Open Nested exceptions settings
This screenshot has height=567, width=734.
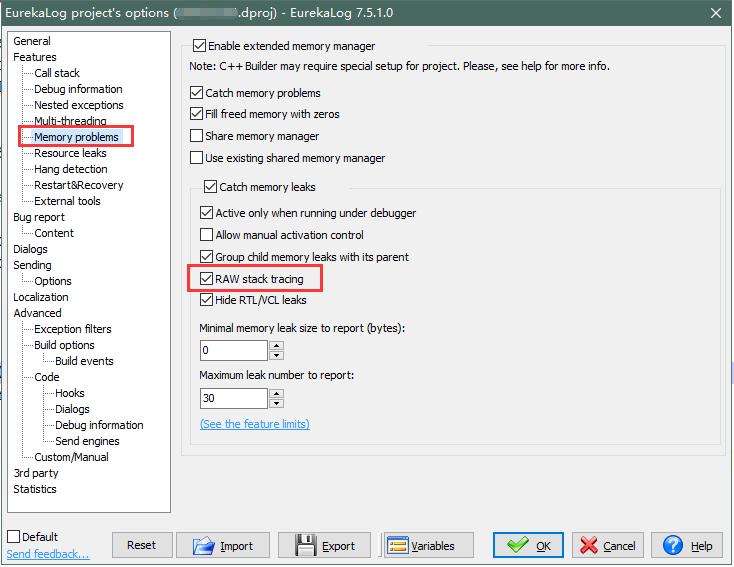pyautogui.click(x=79, y=105)
